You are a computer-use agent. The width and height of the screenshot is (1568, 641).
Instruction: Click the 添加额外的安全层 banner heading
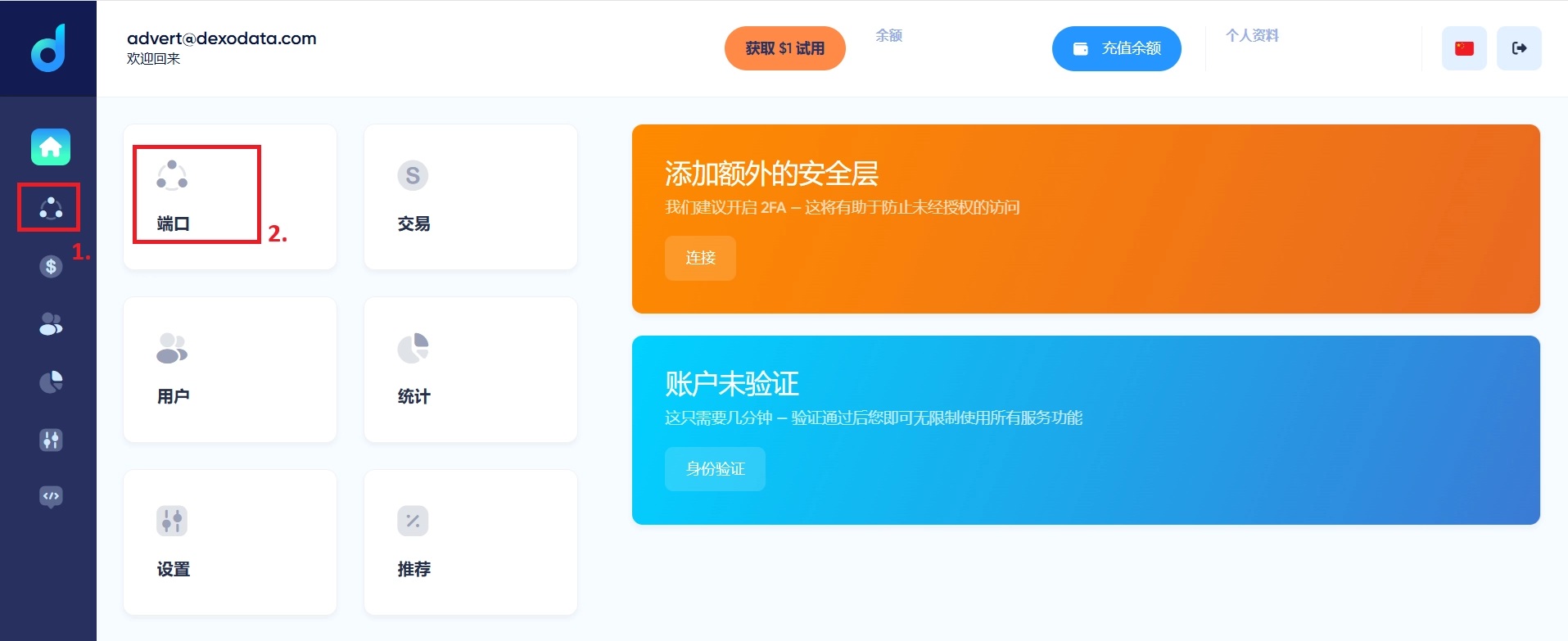(x=771, y=174)
